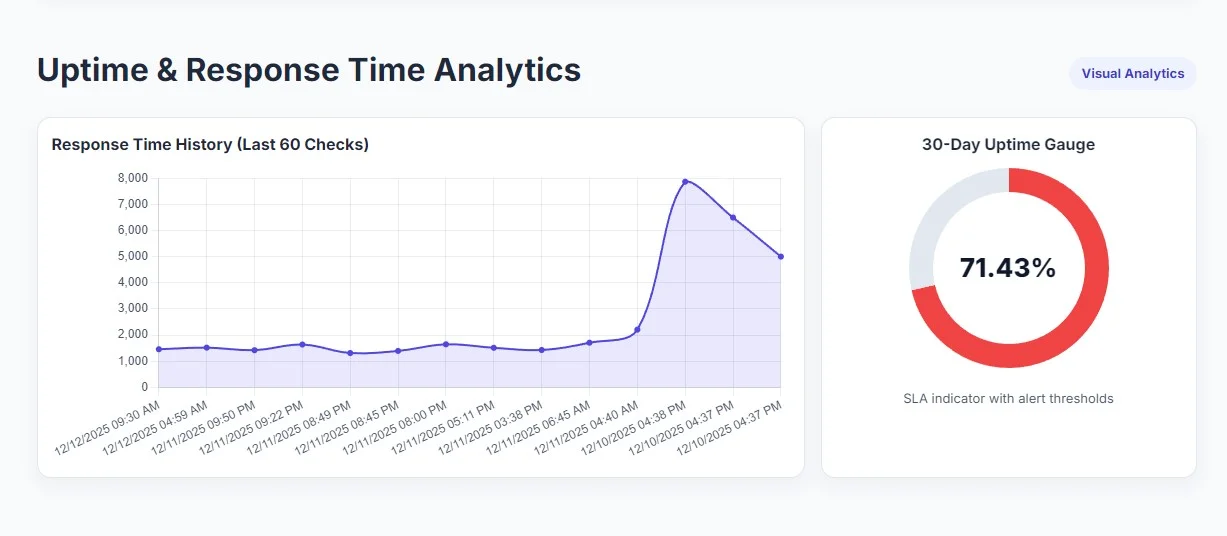
Task: Click the 71.43% gauge center value
Action: pos(1008,268)
